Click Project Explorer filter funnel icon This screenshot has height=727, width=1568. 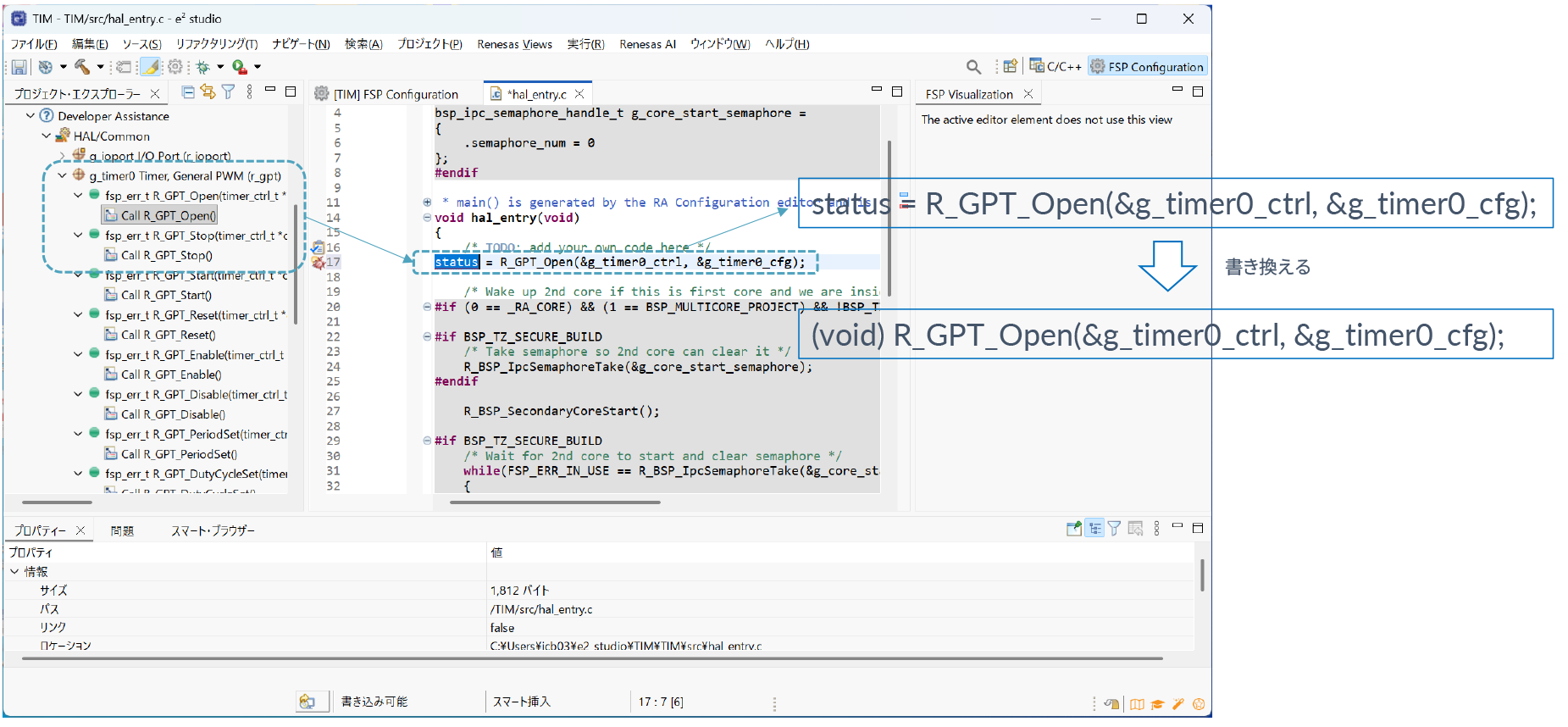(x=228, y=92)
